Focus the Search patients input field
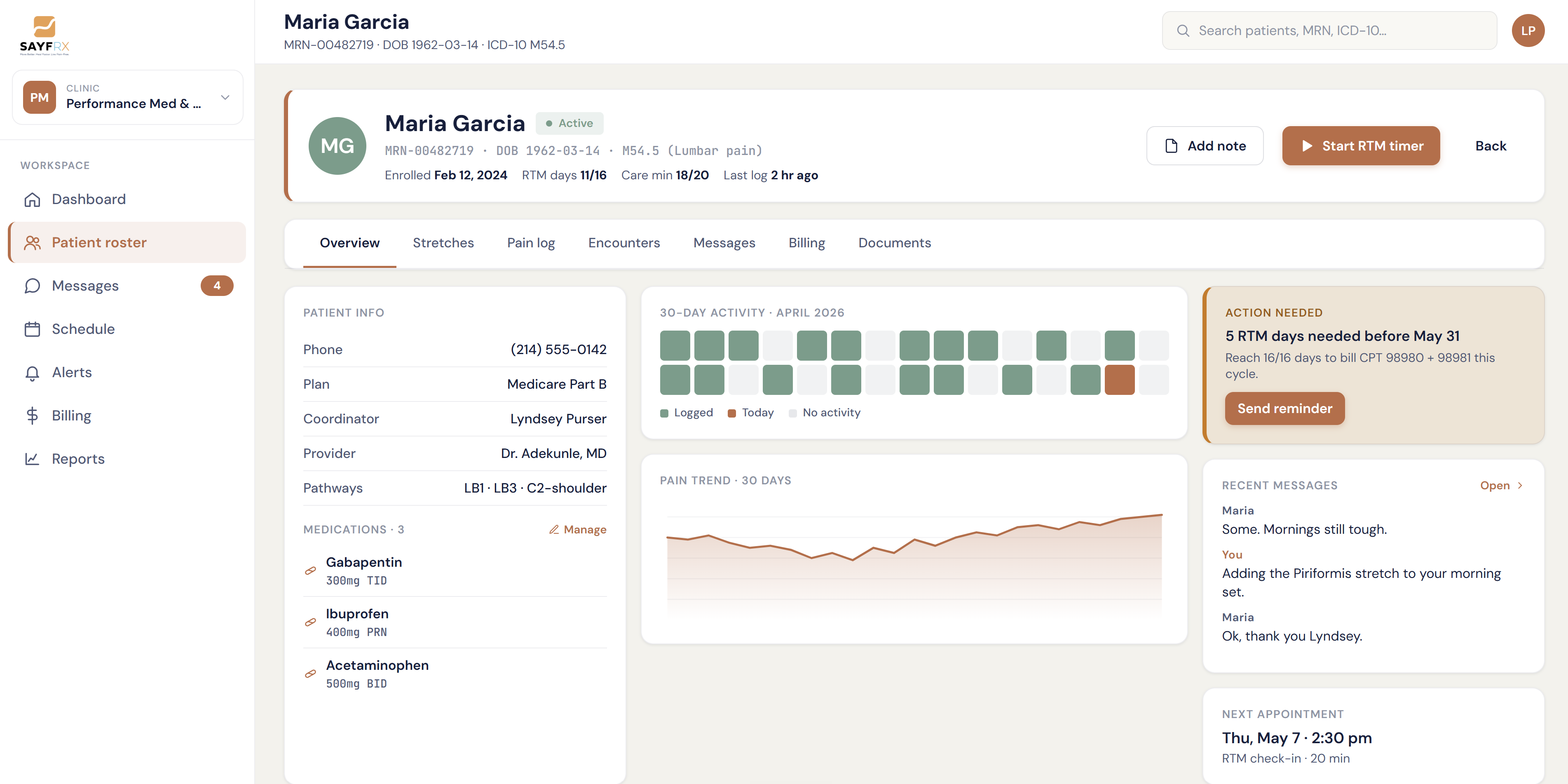The image size is (1568, 784). coord(1329,31)
